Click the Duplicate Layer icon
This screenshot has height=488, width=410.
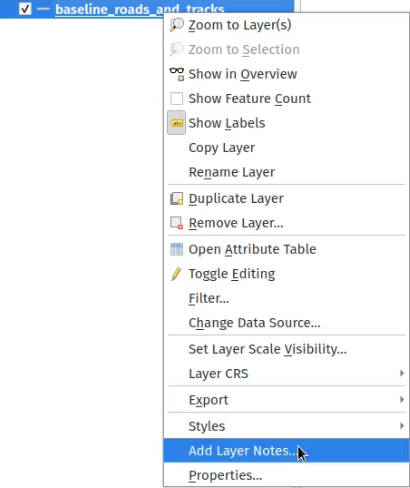click(x=176, y=198)
